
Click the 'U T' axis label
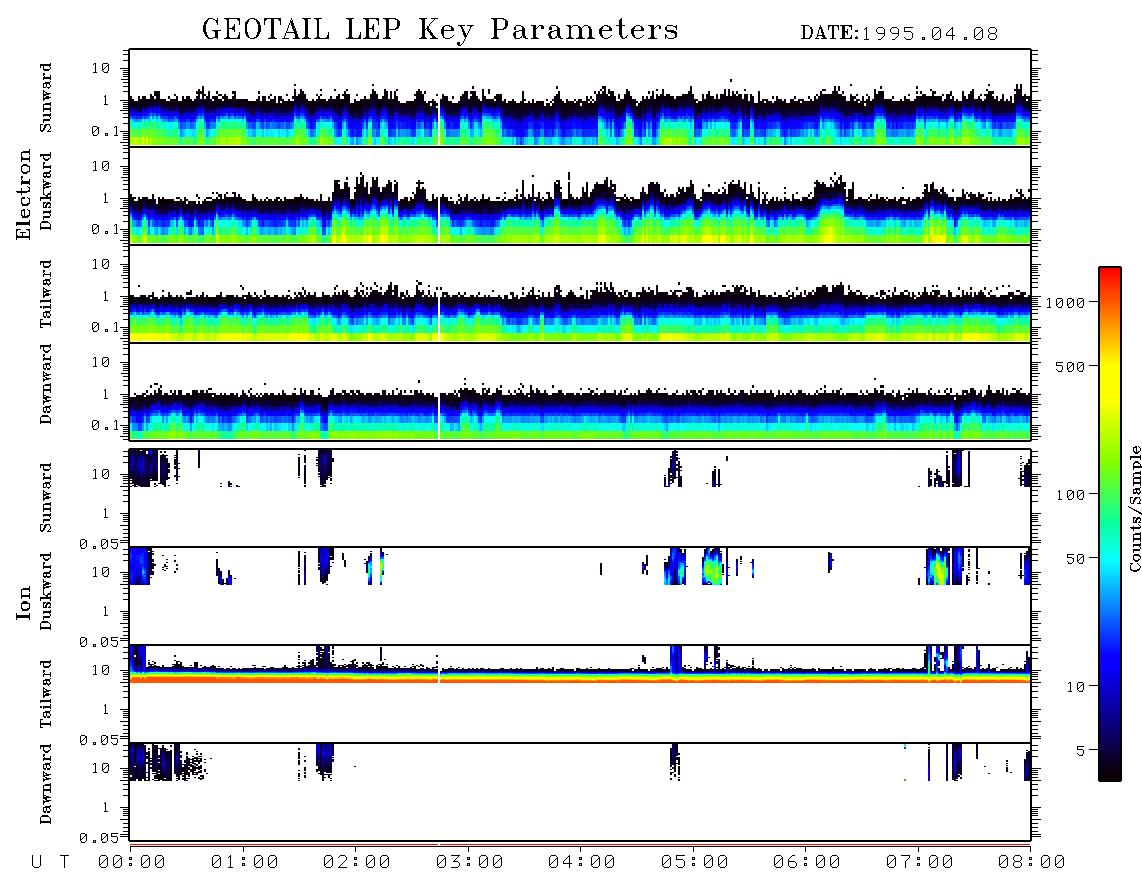50,863
